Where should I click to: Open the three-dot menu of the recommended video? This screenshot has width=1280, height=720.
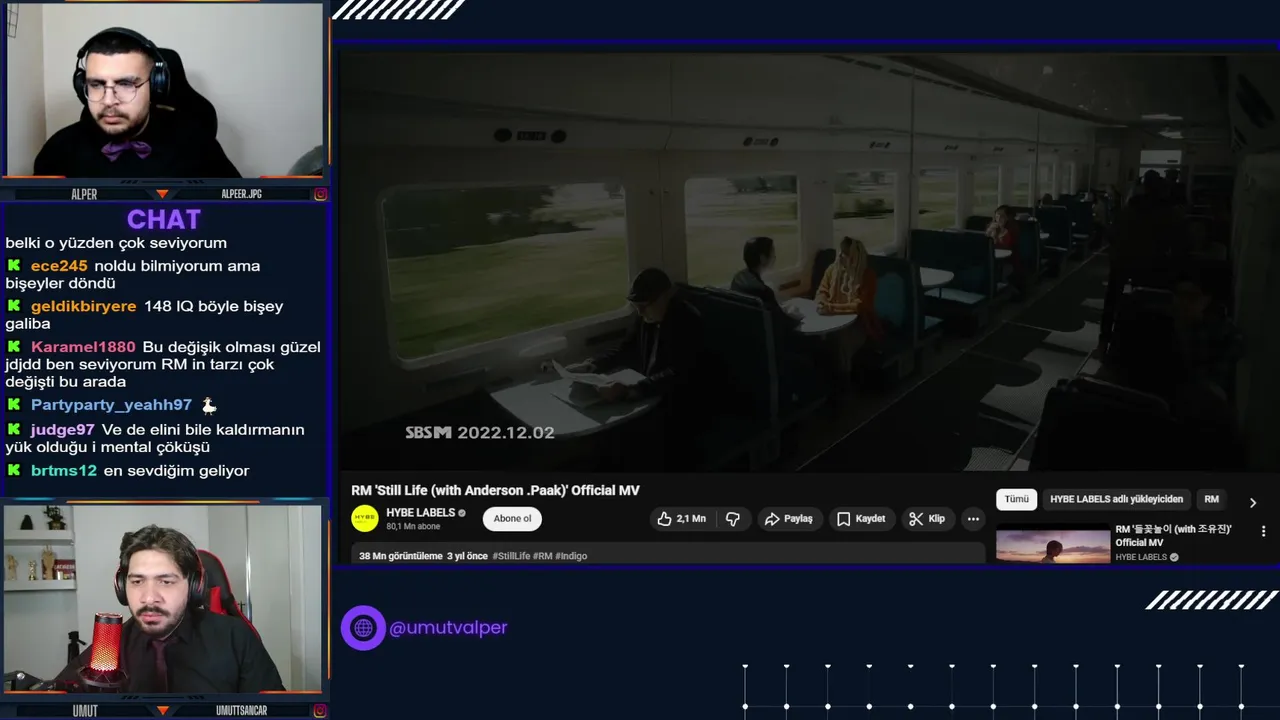pos(1263,531)
